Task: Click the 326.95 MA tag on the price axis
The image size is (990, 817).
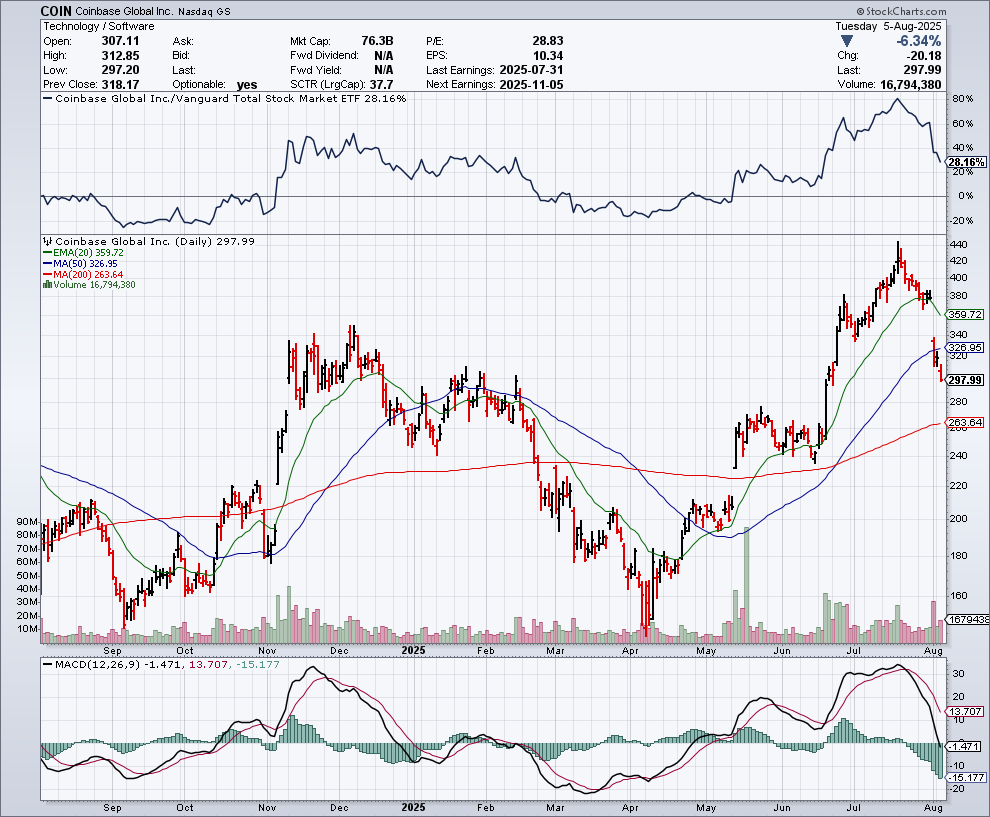Action: [x=965, y=347]
